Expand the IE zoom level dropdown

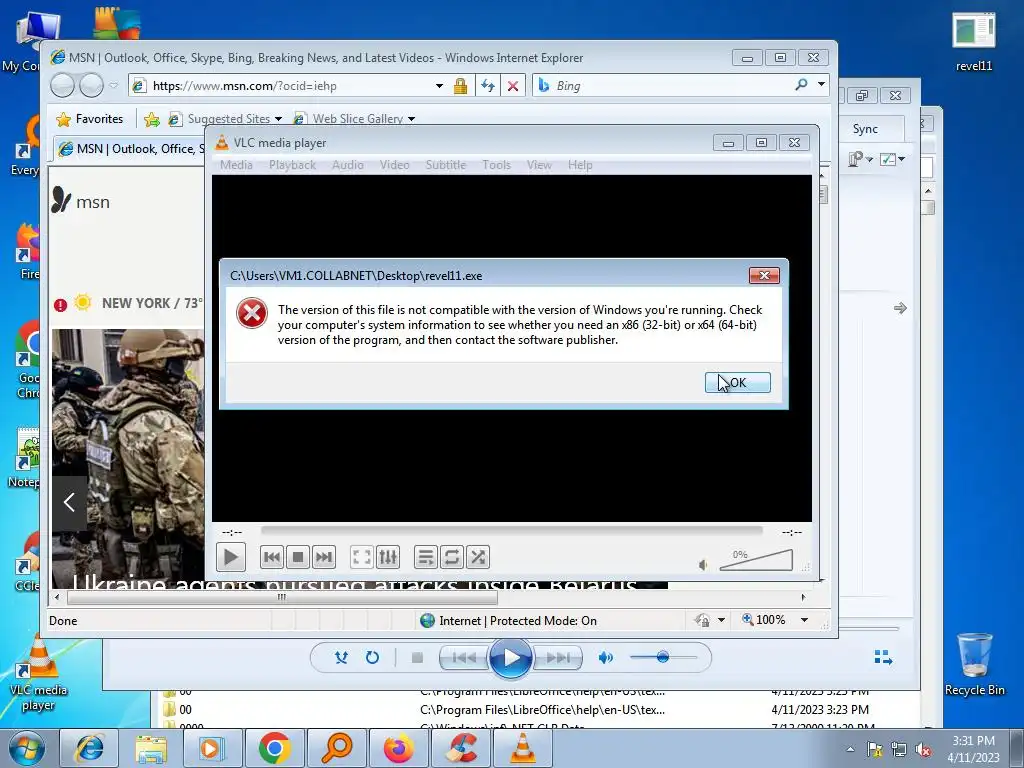[805, 620]
